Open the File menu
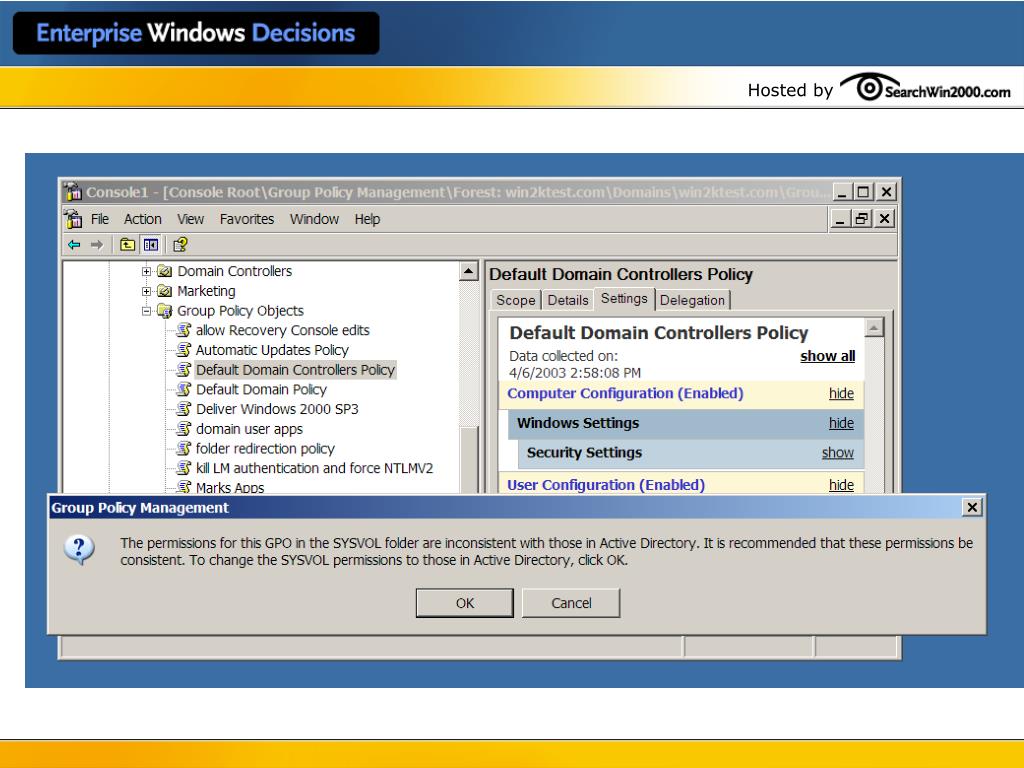Image resolution: width=1024 pixels, height=768 pixels. pyautogui.click(x=100, y=219)
